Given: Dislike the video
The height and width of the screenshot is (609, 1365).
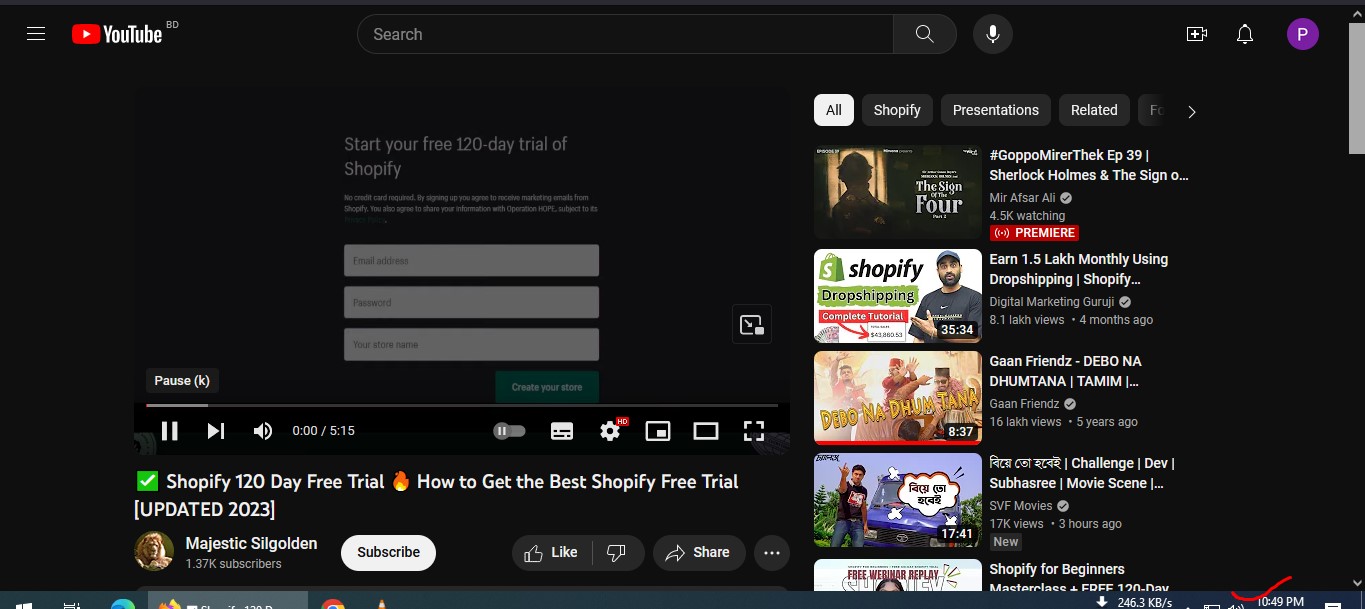Looking at the screenshot, I should pos(617,552).
